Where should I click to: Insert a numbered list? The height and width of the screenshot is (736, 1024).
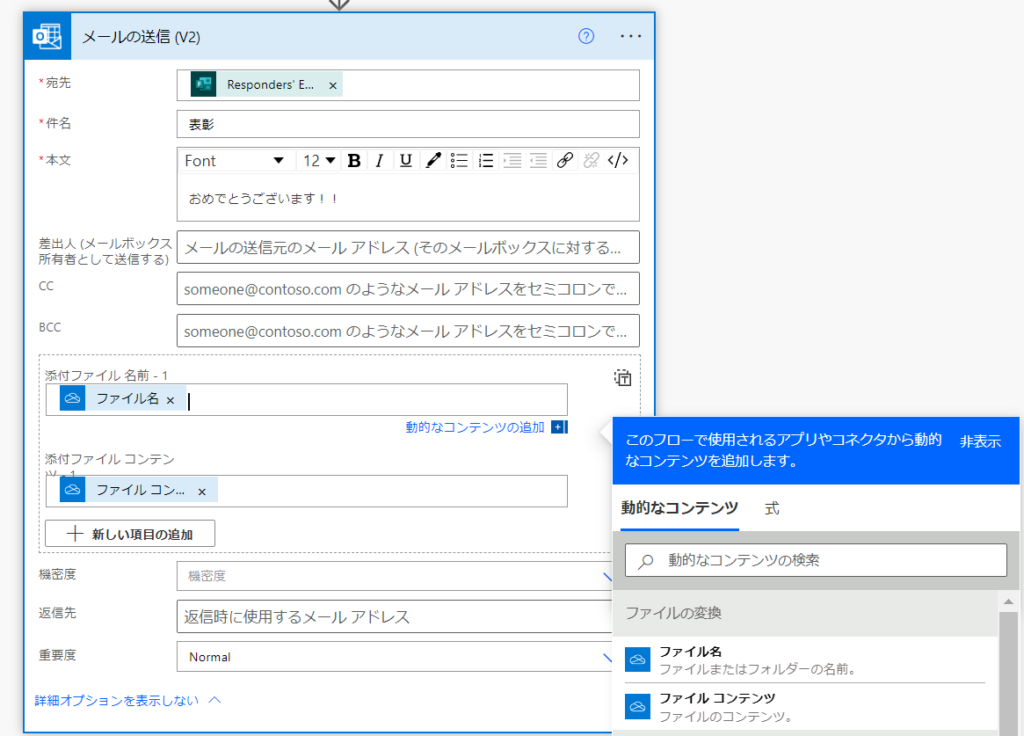(486, 160)
